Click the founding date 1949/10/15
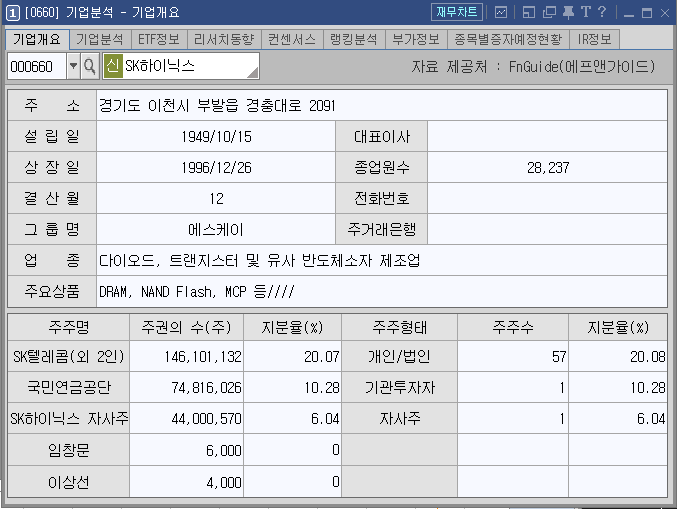The height and width of the screenshot is (509, 677). (x=216, y=137)
